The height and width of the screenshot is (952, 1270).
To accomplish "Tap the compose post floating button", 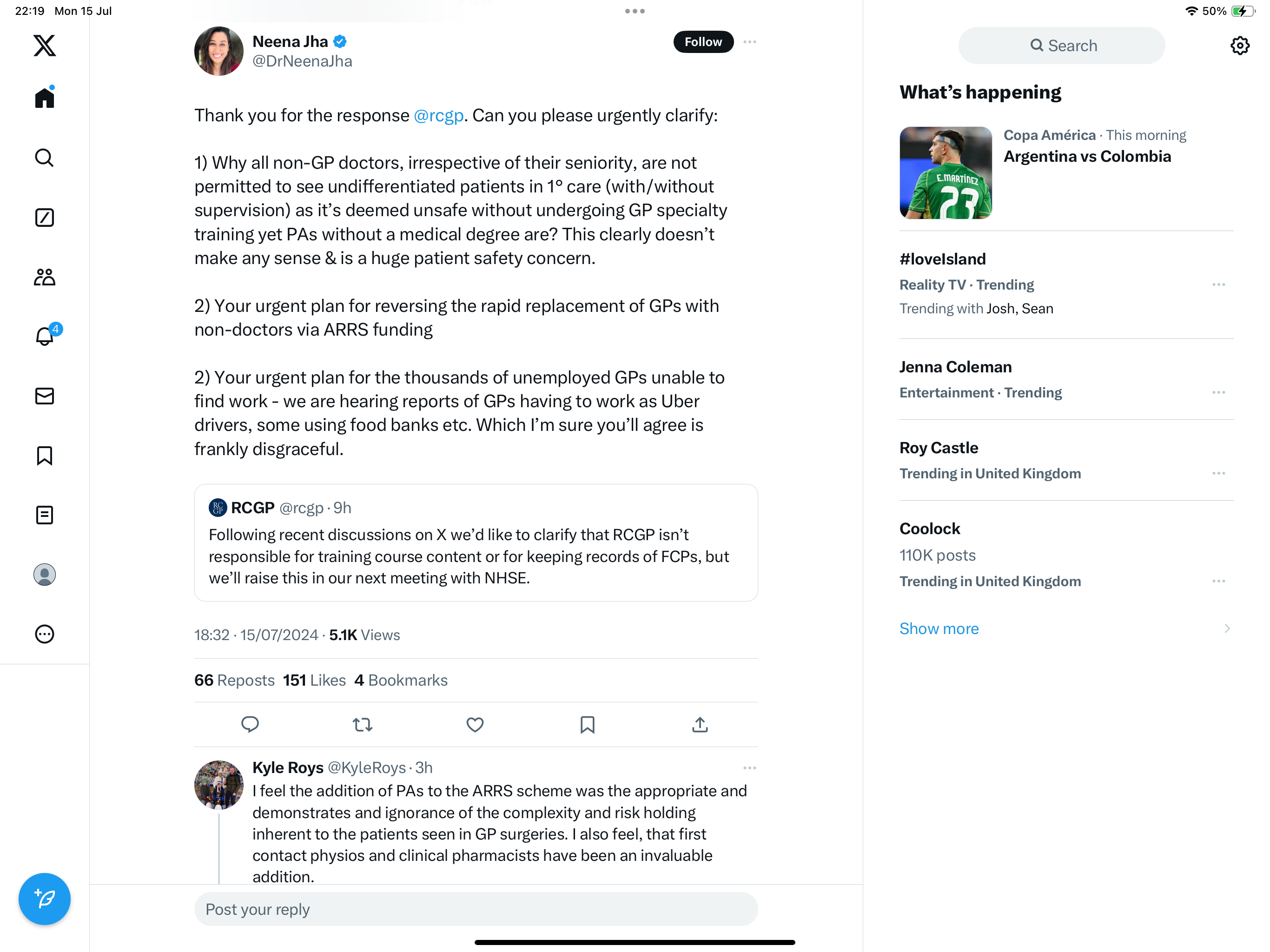I will (x=44, y=899).
